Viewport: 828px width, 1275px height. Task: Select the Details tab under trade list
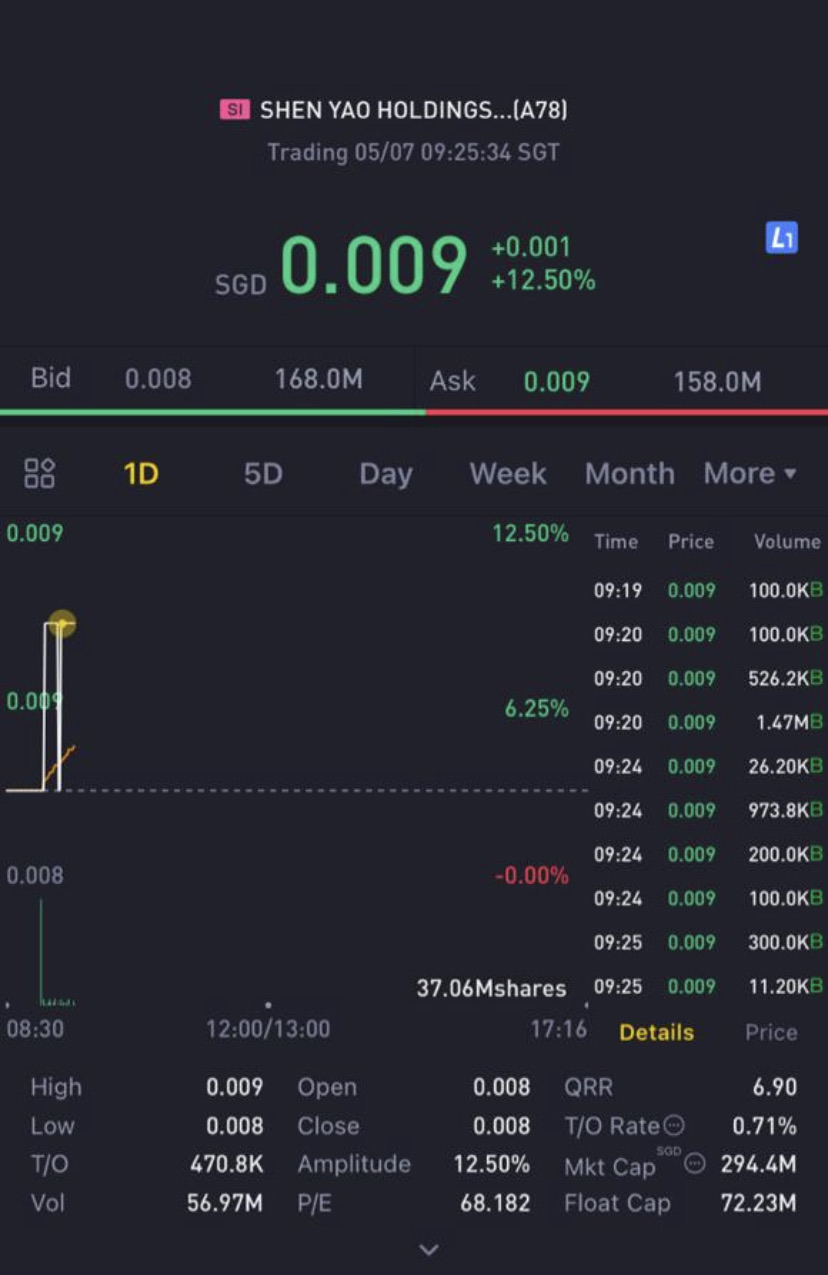click(x=656, y=1032)
